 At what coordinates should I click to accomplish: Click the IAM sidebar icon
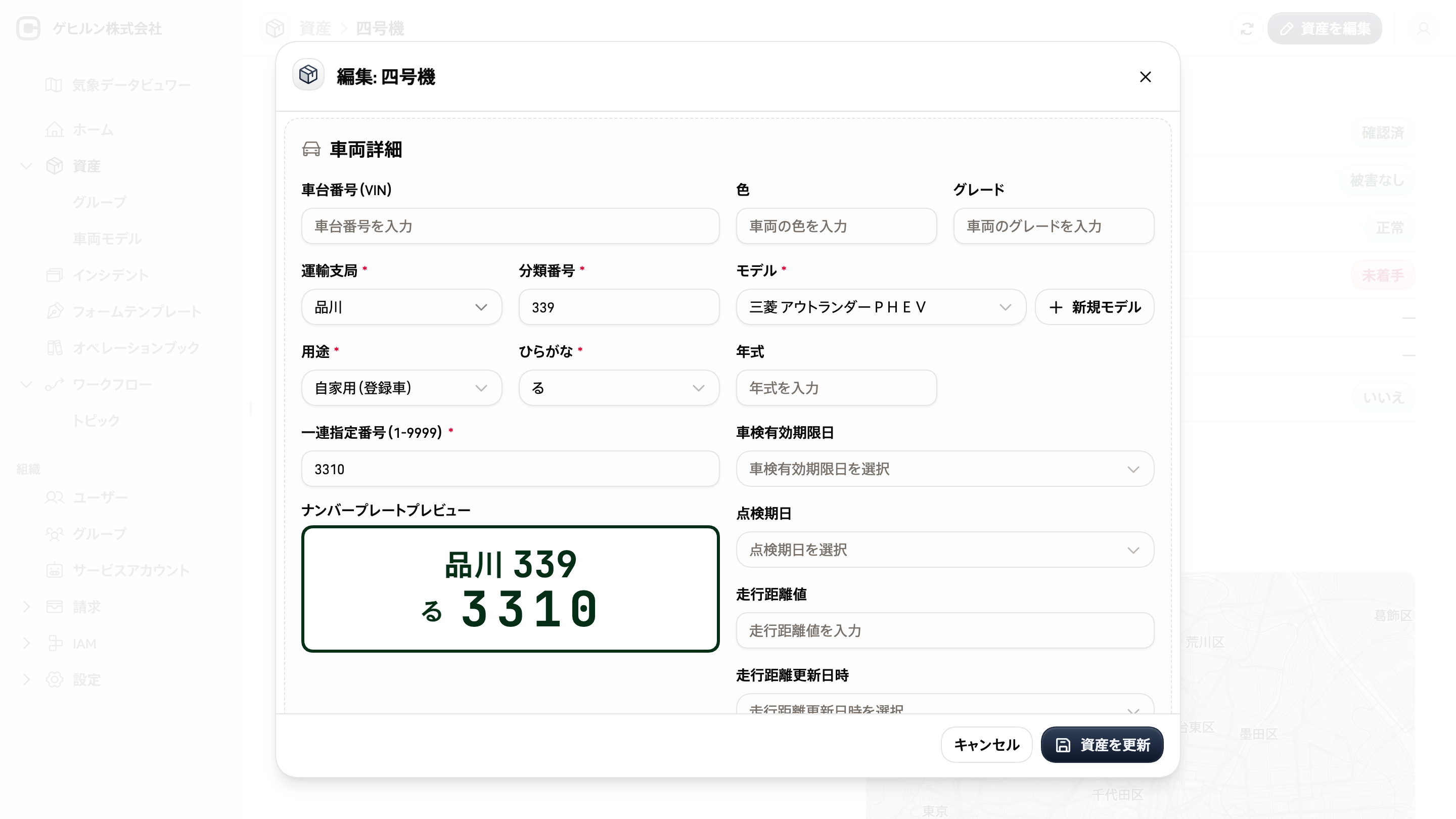click(54, 643)
